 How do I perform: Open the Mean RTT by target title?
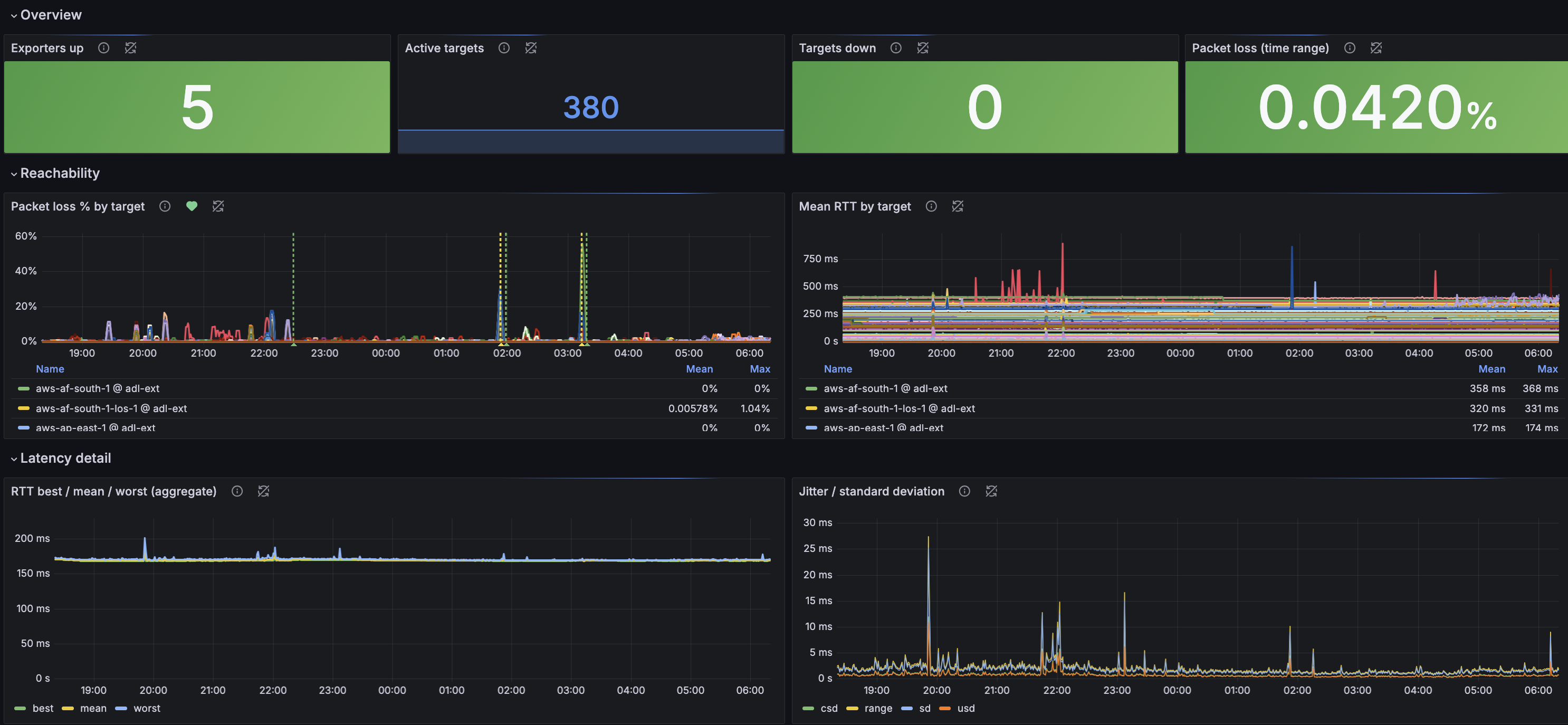point(855,206)
